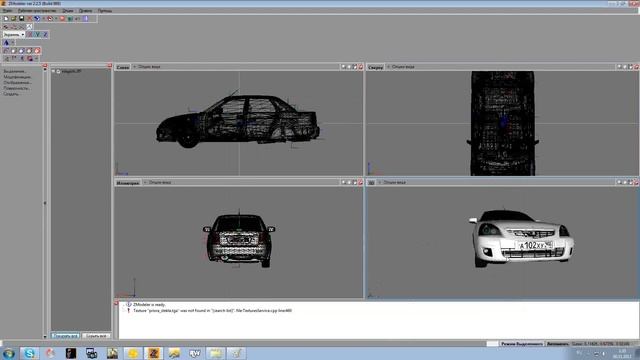Screen dimensions: 640x360
Task: Click Режим Выделенного in status bar
Action: click(522, 344)
